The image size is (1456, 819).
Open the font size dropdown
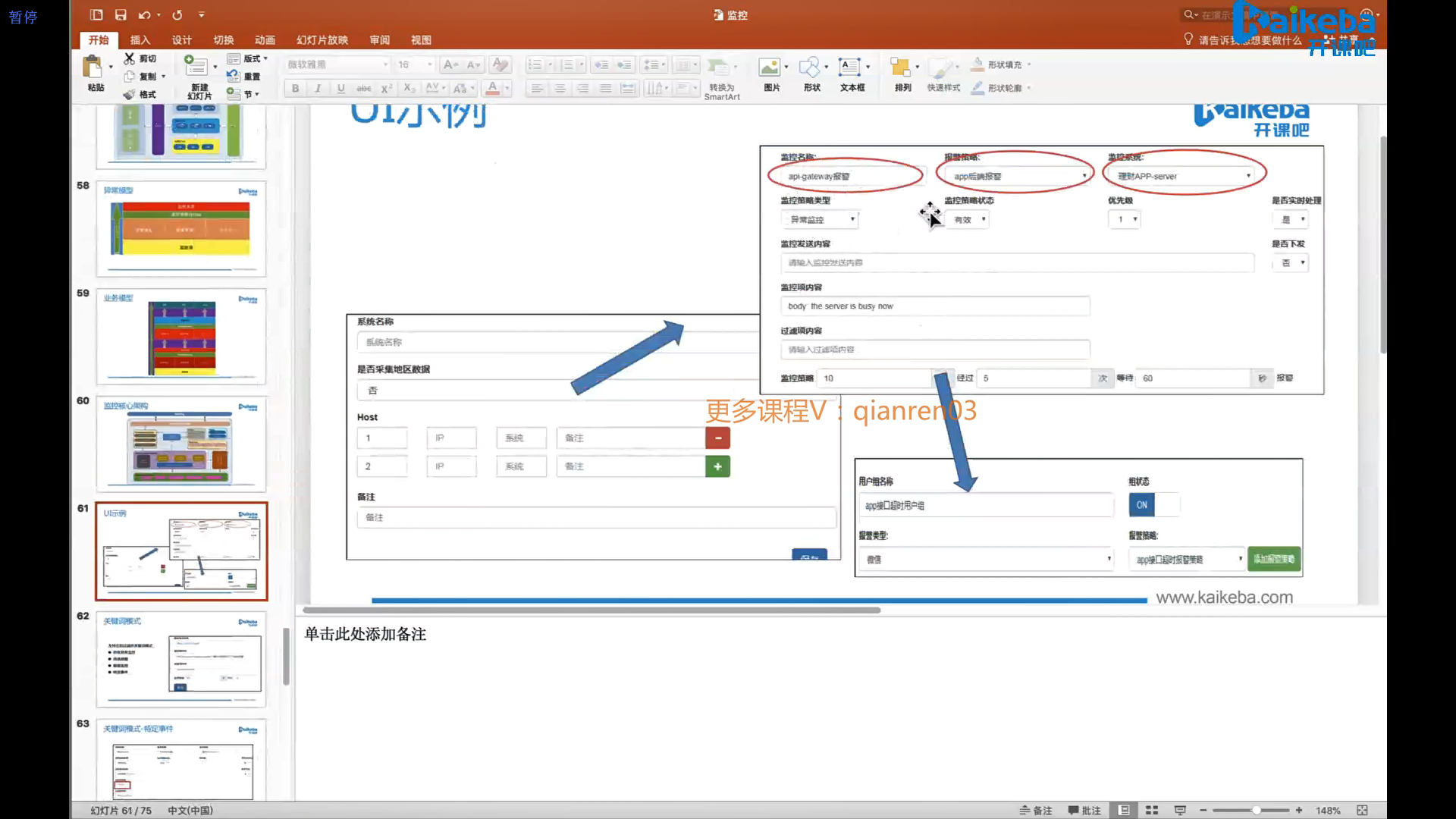point(429,64)
